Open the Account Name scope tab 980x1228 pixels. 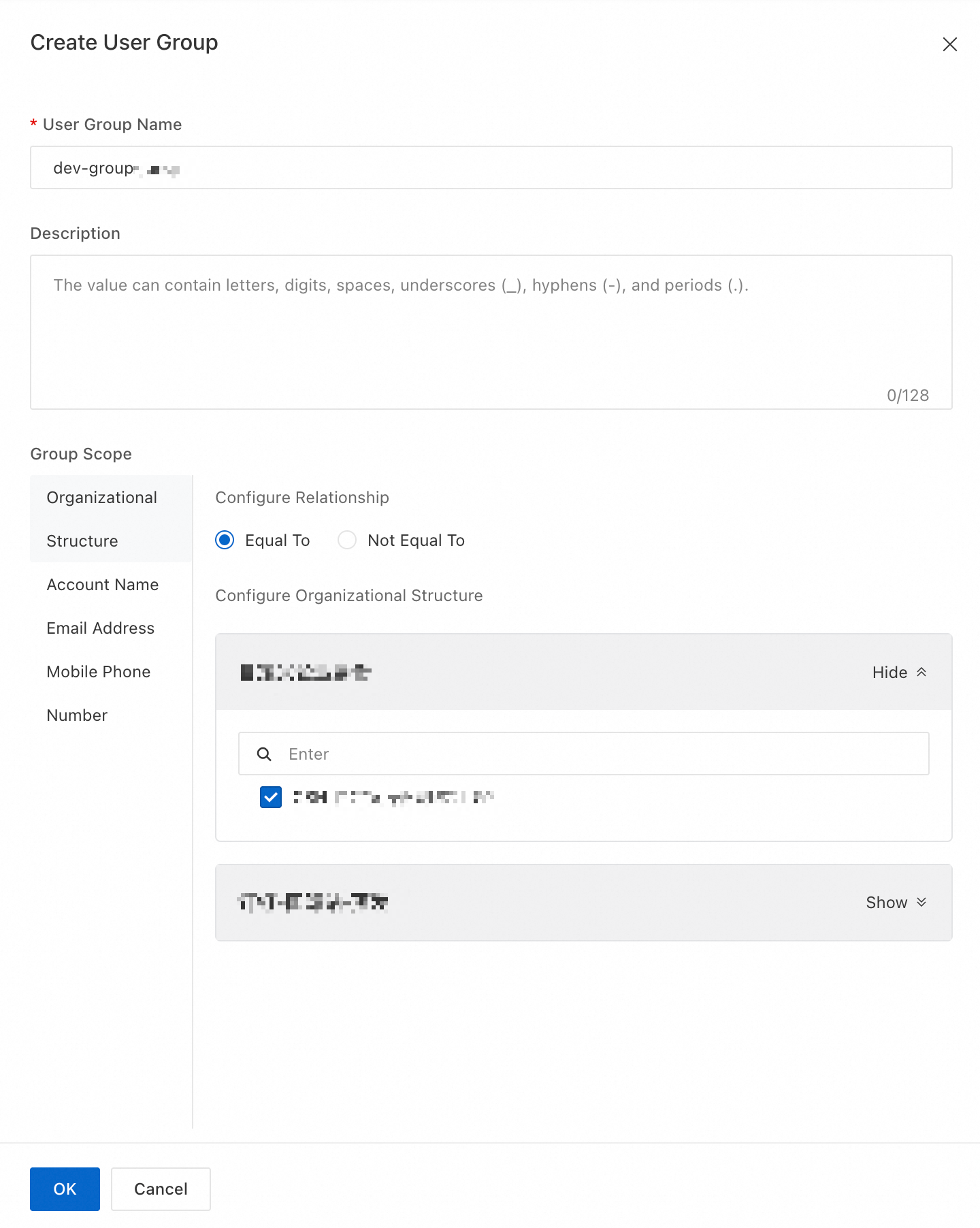103,585
